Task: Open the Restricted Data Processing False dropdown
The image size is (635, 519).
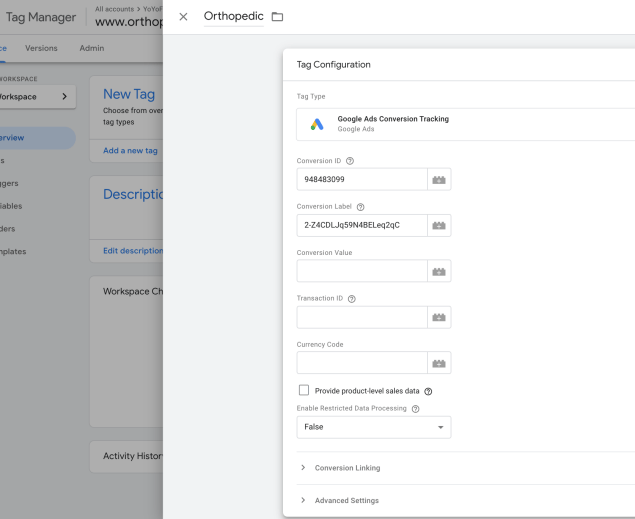Action: [x=374, y=427]
